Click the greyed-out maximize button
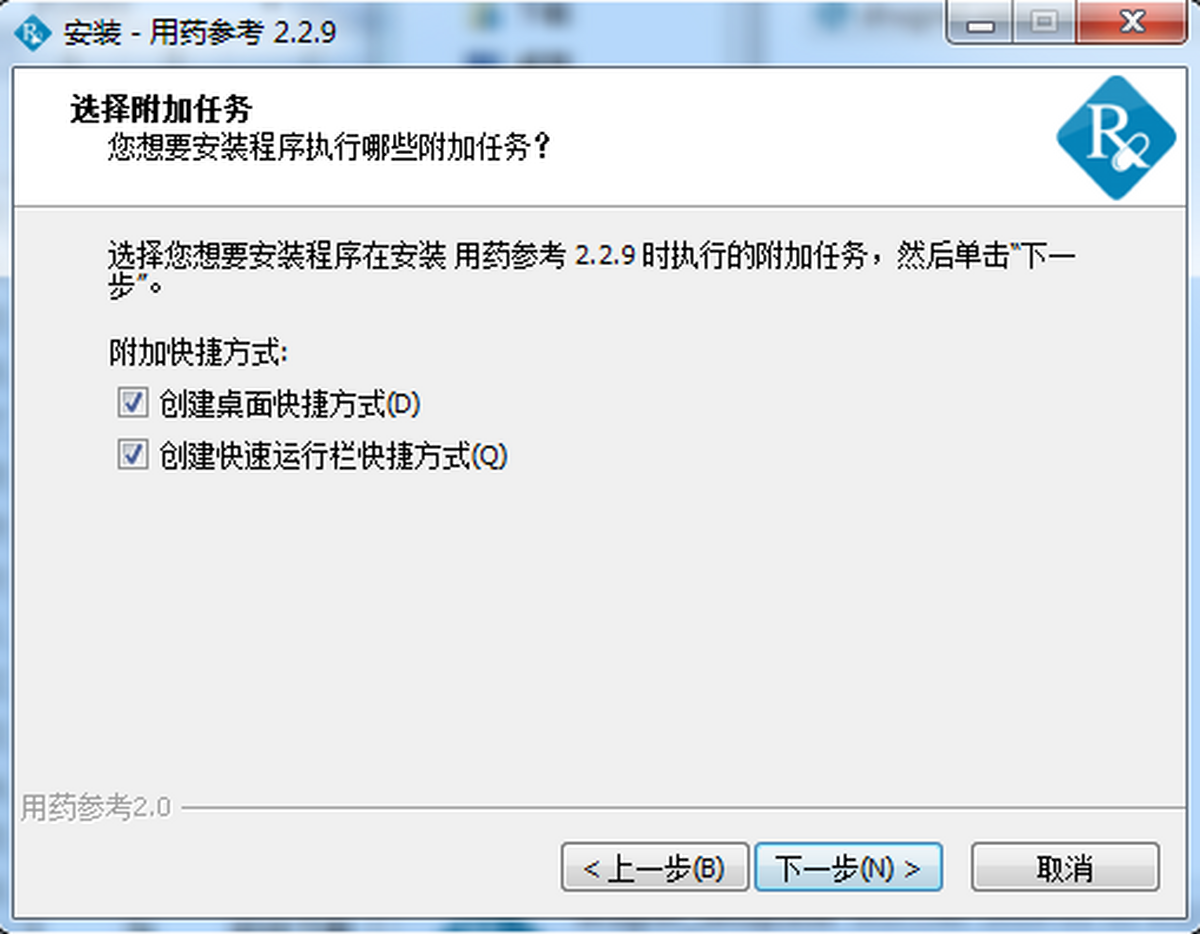Image resolution: width=1200 pixels, height=934 pixels. pyautogui.click(x=1044, y=23)
